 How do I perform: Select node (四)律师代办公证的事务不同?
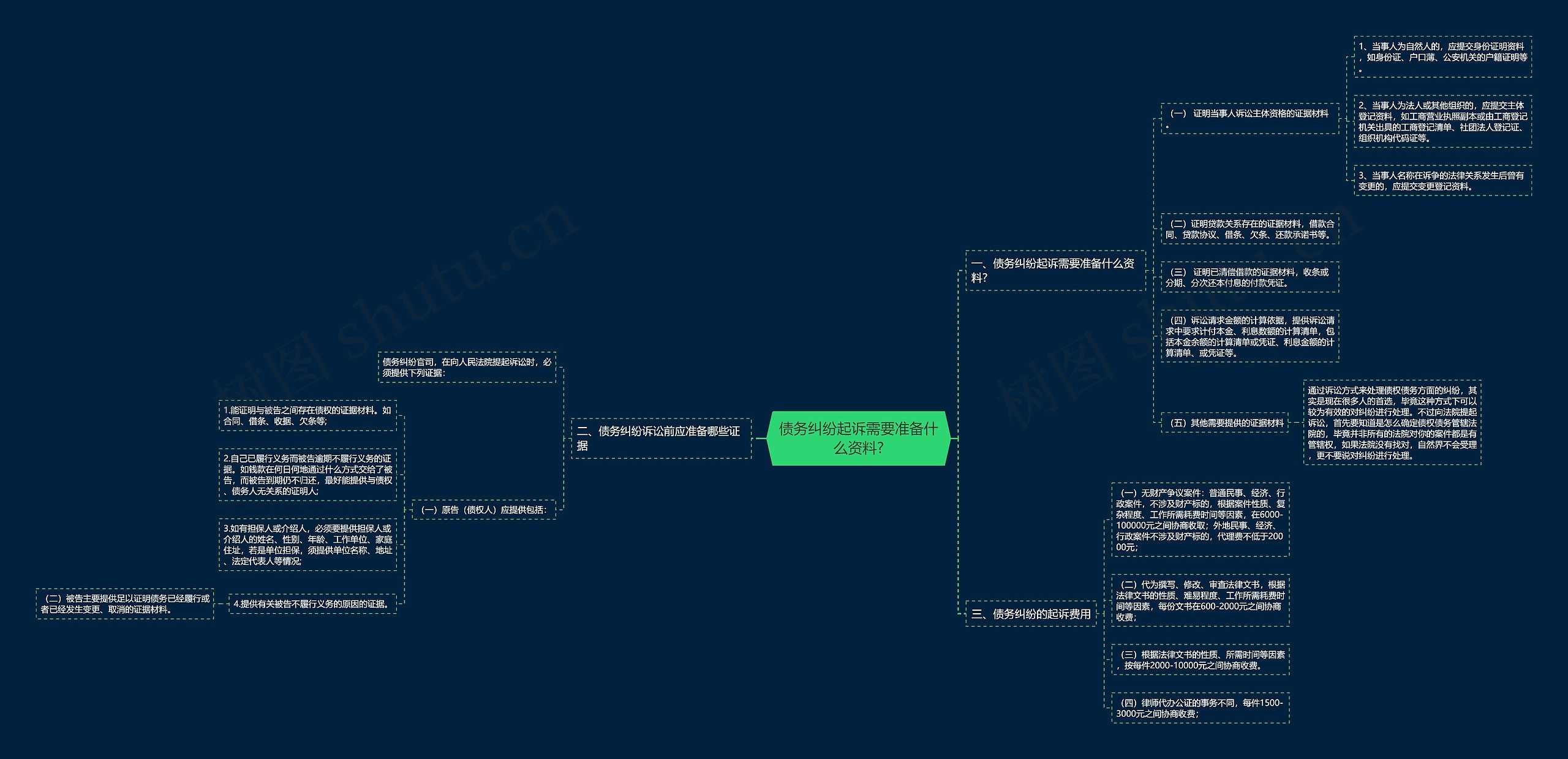(1200, 708)
